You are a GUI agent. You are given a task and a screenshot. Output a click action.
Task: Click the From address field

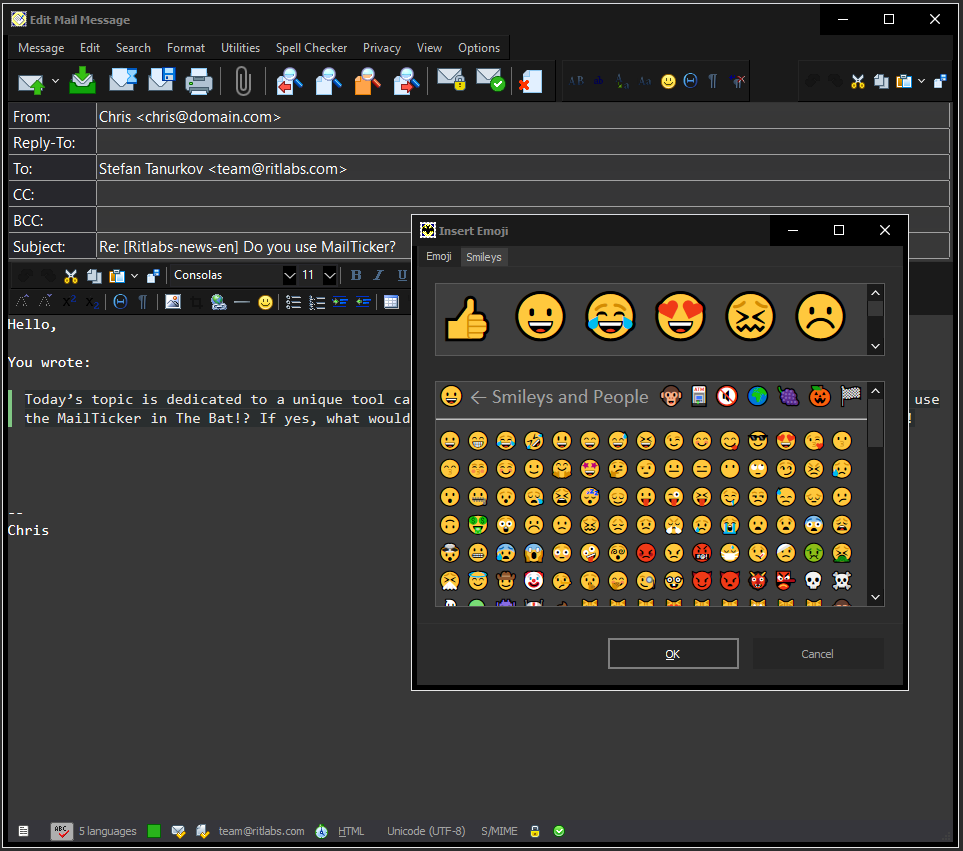pos(523,117)
